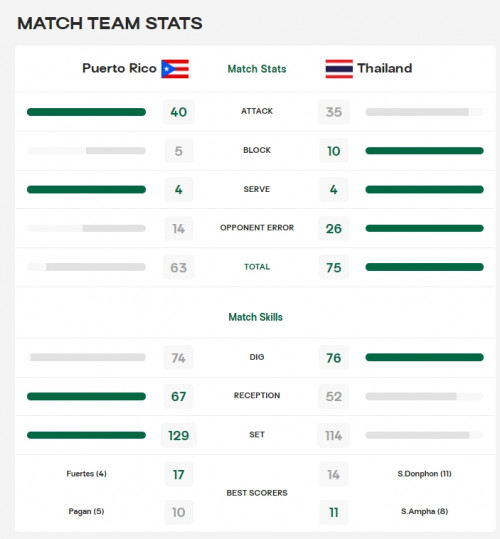Screen dimensions: 500x539
Task: Click Thailand total points value 75
Action: click(334, 267)
